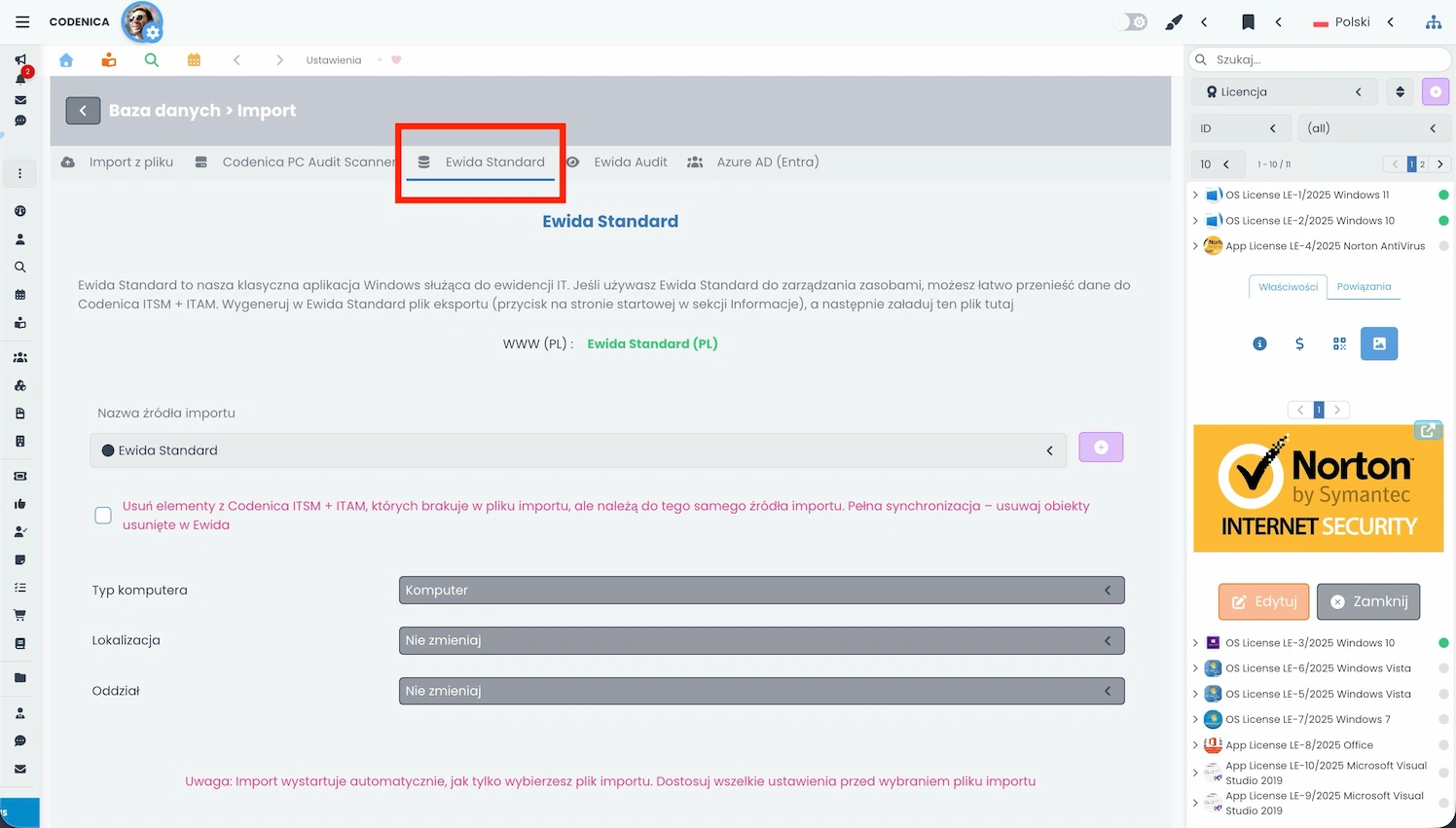This screenshot has width=1456, height=828.
Task: Open the Lokalizacja dropdown
Action: [x=761, y=641]
